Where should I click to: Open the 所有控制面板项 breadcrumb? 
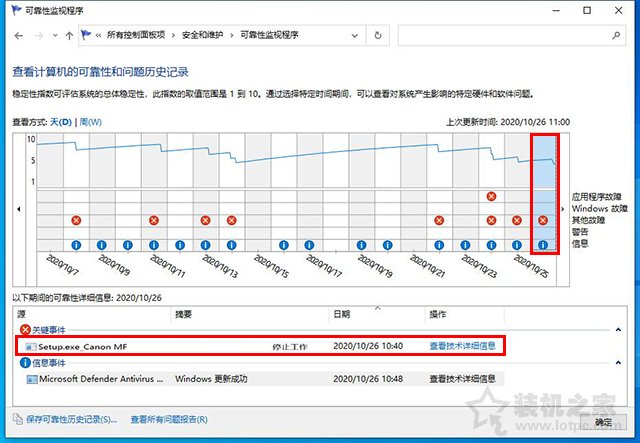pyautogui.click(x=136, y=35)
